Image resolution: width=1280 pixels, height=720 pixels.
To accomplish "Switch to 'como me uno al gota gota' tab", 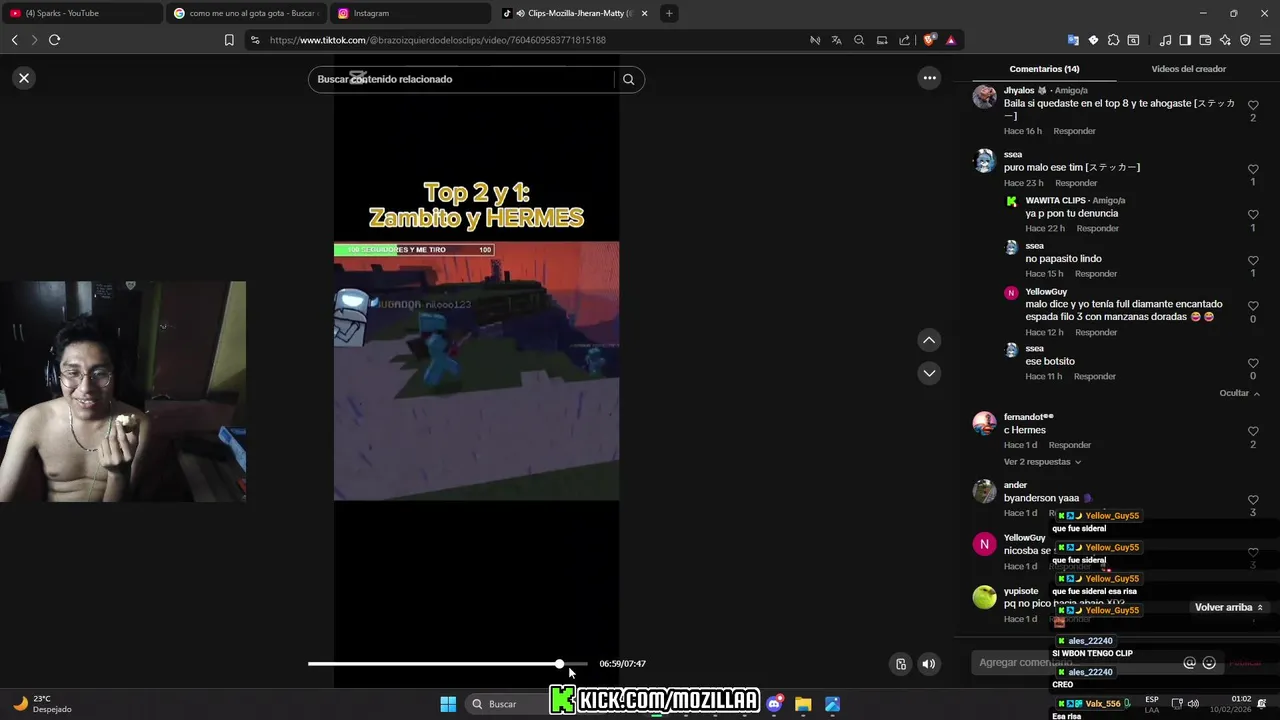I will pos(247,13).
